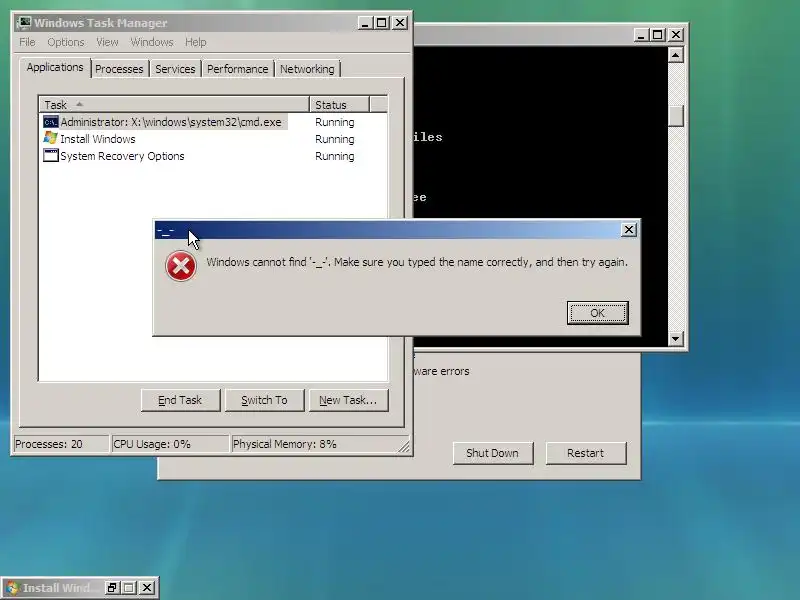Image resolution: width=800 pixels, height=600 pixels.
Task: Click Shut Down in System Recovery Options
Action: coord(493,453)
